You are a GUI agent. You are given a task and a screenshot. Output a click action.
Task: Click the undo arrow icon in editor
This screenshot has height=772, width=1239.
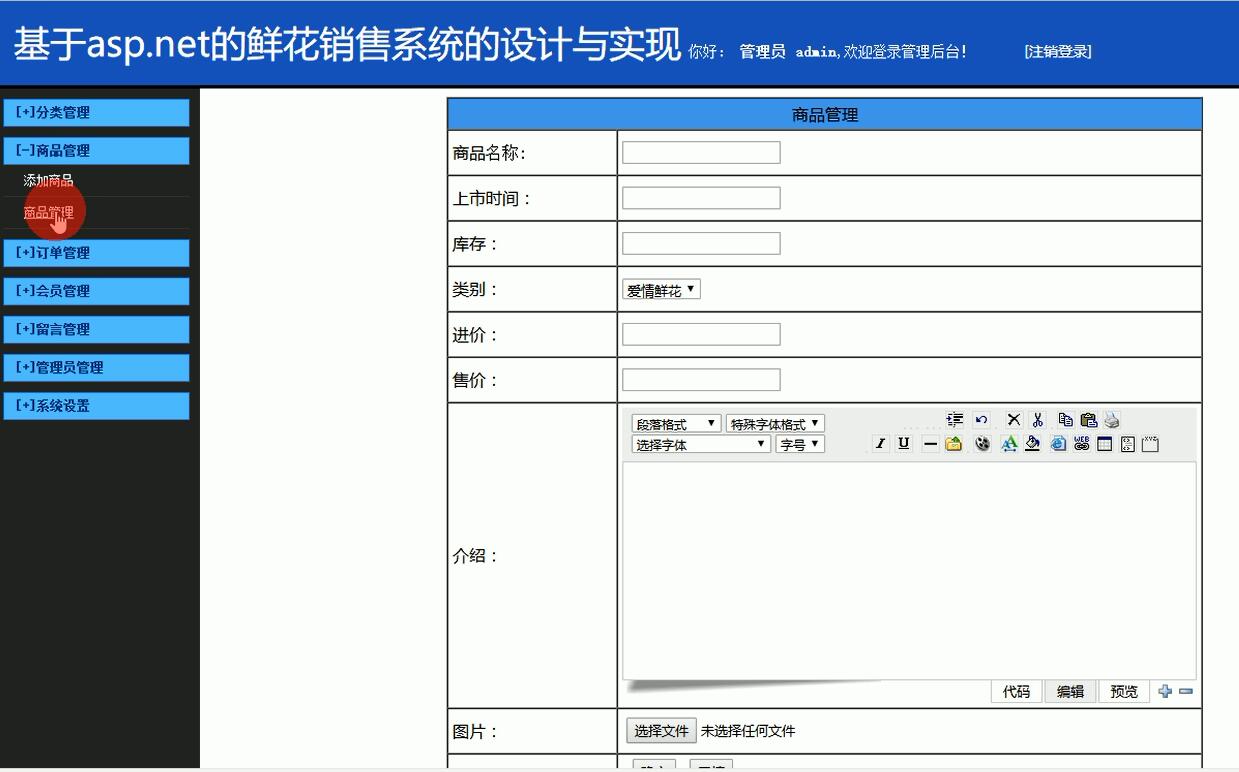click(x=981, y=419)
